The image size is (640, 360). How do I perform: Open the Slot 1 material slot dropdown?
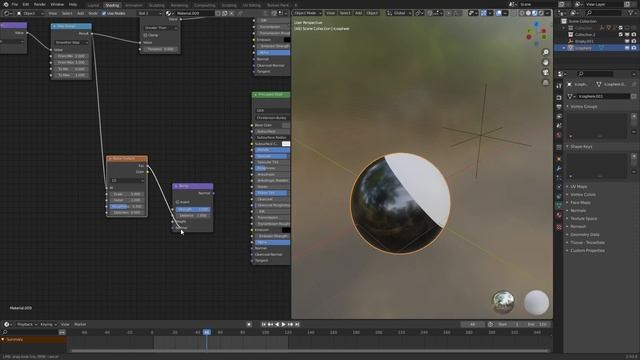coord(150,13)
